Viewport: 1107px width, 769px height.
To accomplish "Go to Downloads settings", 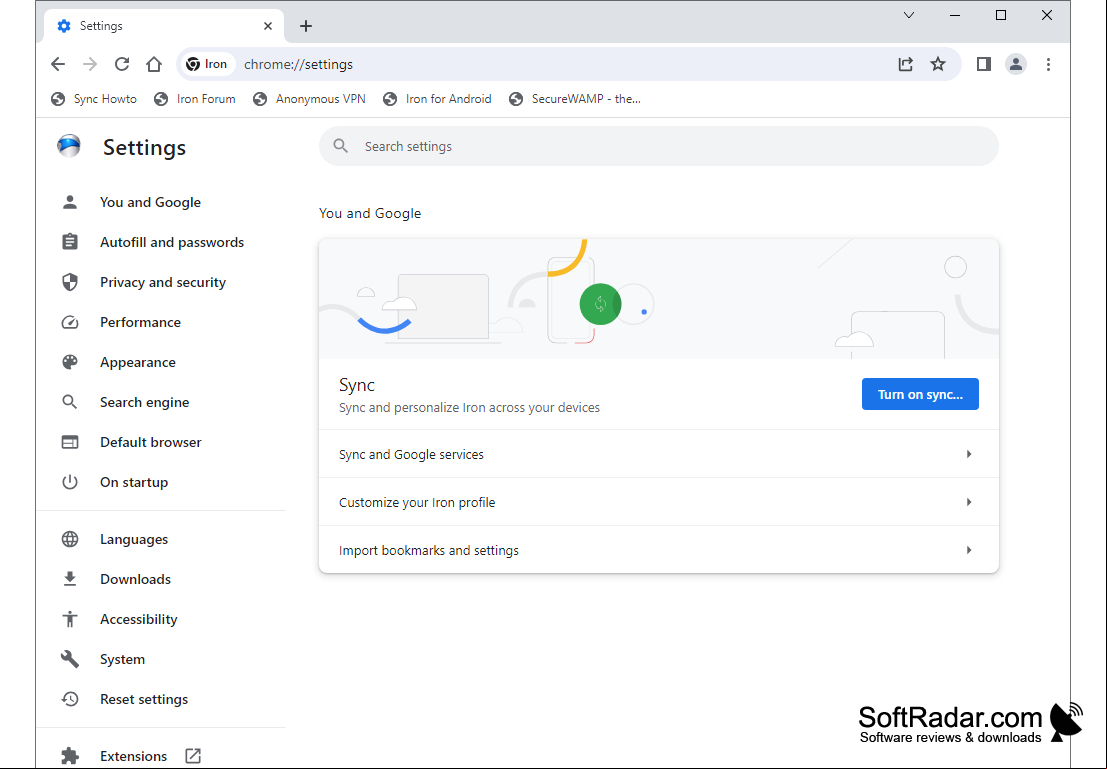I will (x=136, y=579).
